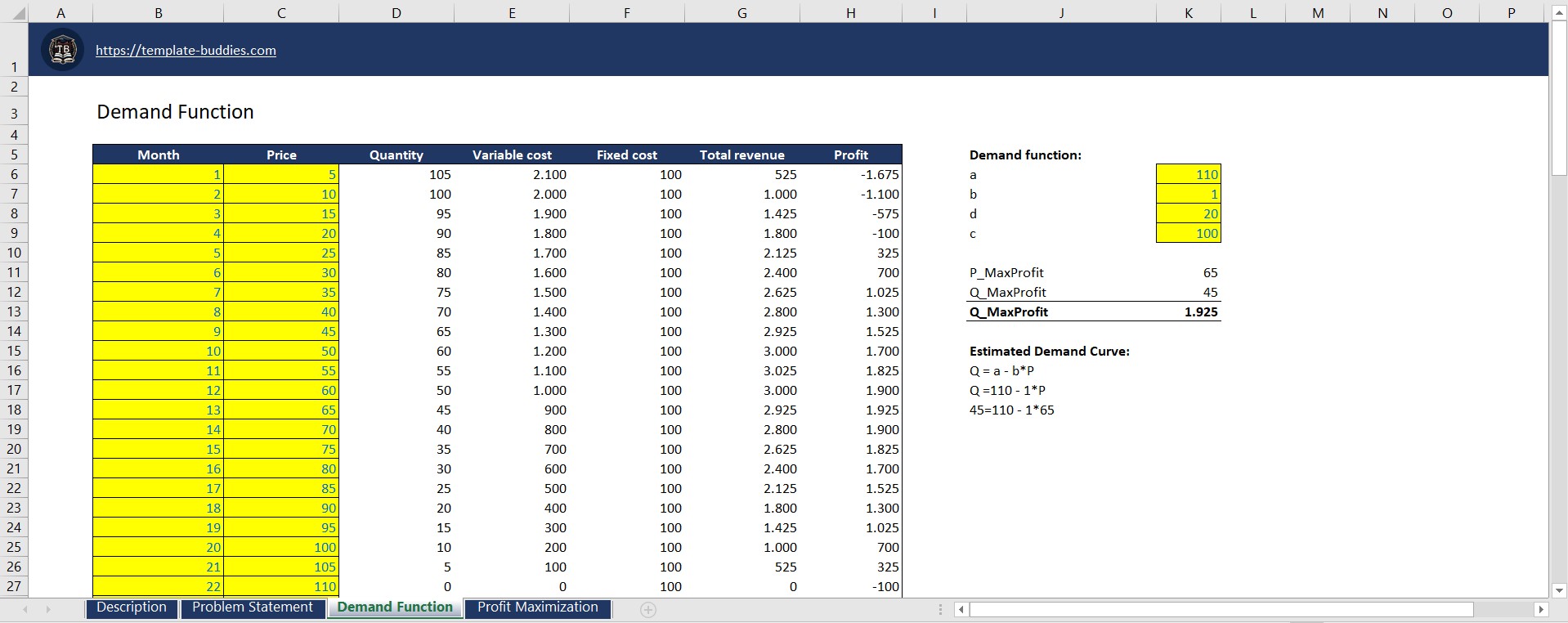
Task: Click the Fixed cost table header
Action: point(627,155)
